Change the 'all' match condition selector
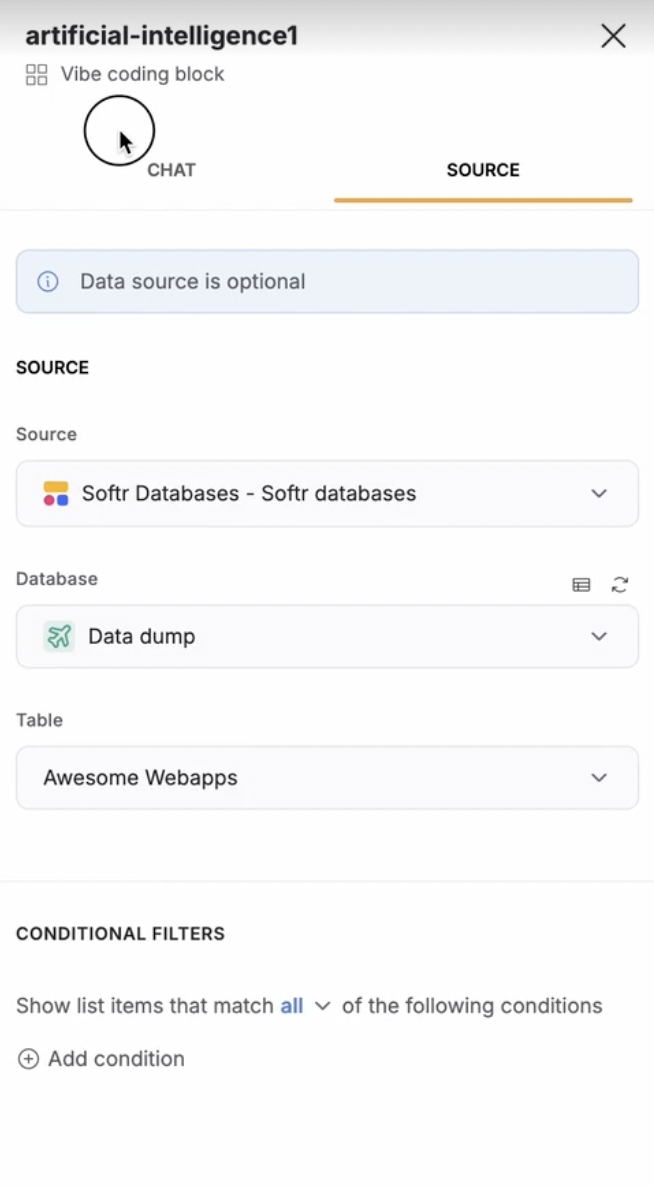 [292, 1006]
